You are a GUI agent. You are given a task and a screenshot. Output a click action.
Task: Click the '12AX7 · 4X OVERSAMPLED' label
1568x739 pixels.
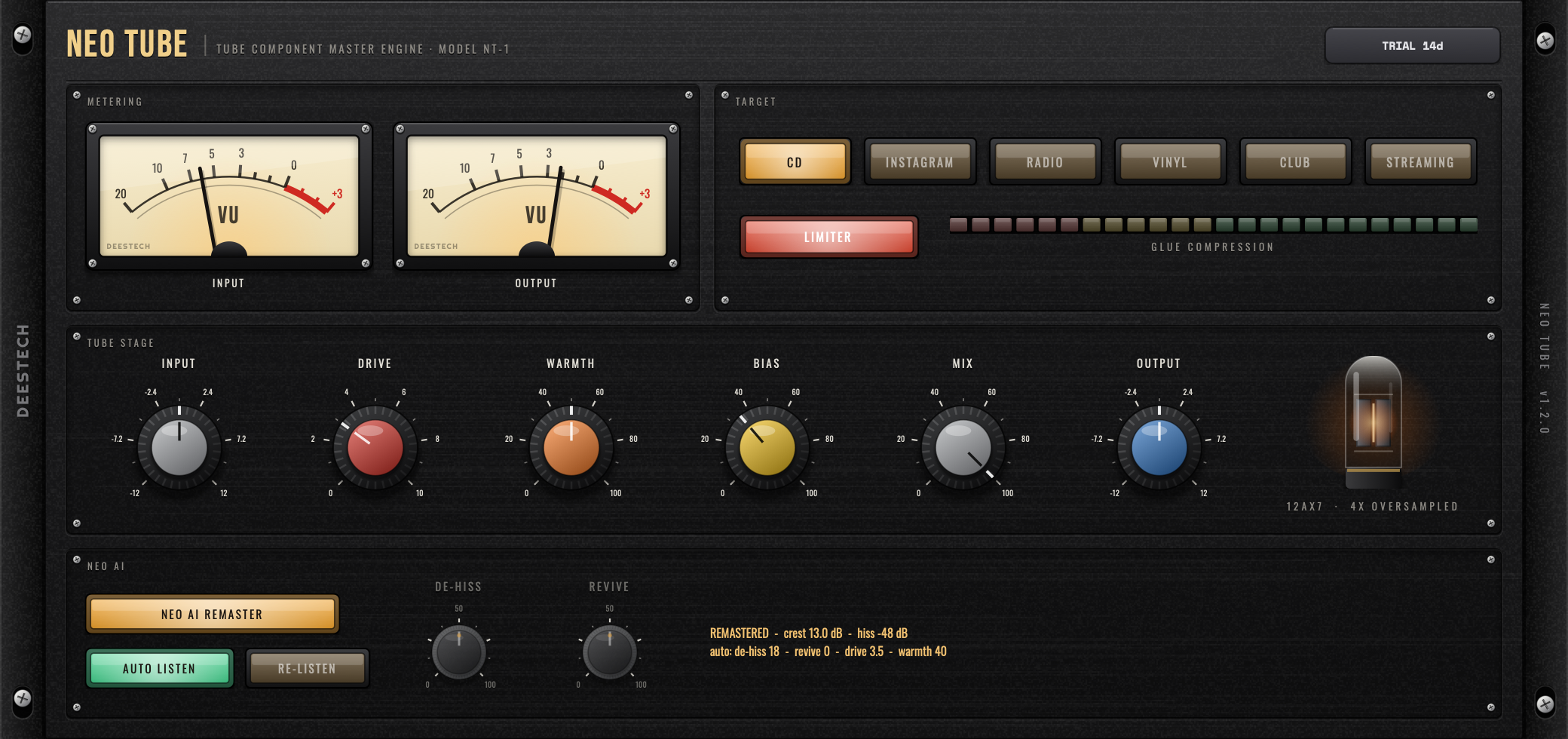tap(1372, 507)
